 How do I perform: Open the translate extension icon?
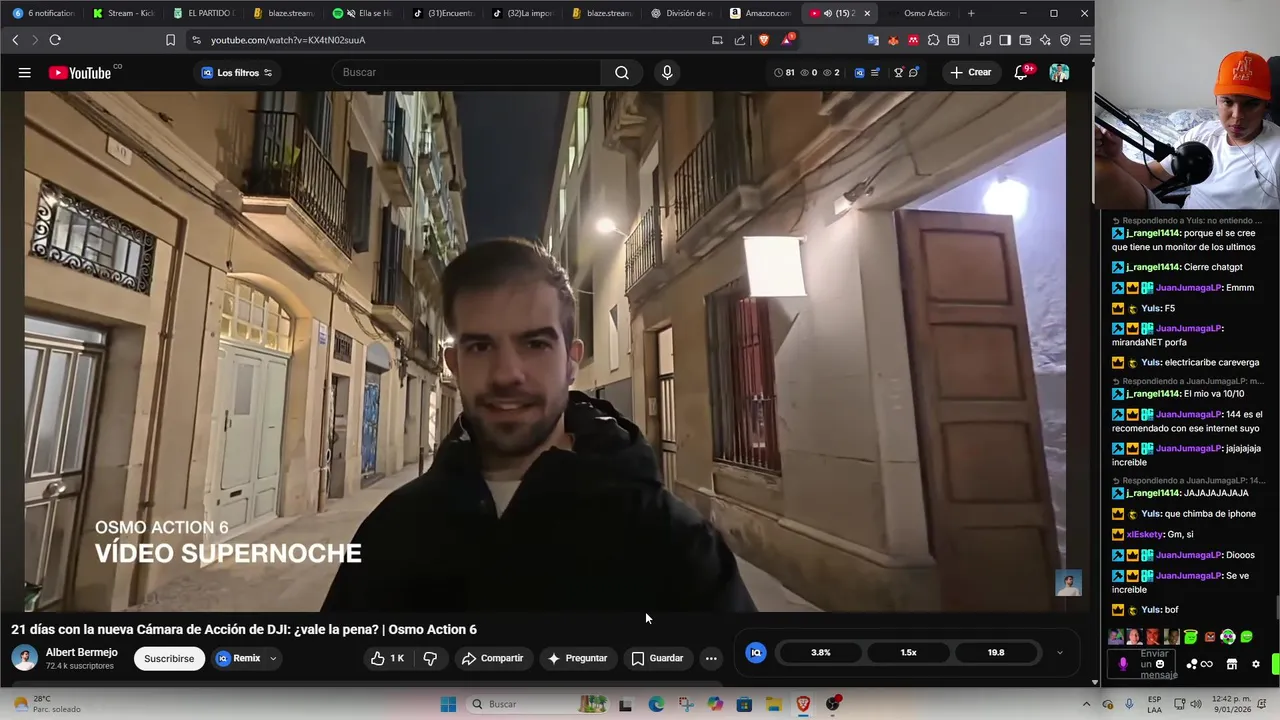(873, 40)
